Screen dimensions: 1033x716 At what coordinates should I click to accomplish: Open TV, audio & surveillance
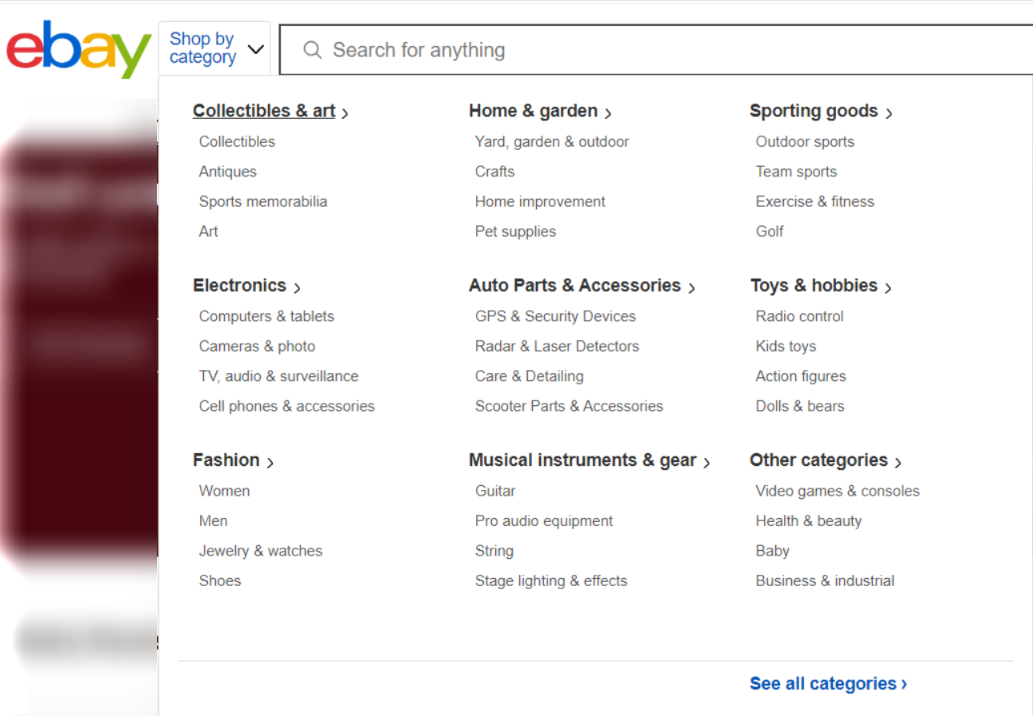click(x=279, y=376)
